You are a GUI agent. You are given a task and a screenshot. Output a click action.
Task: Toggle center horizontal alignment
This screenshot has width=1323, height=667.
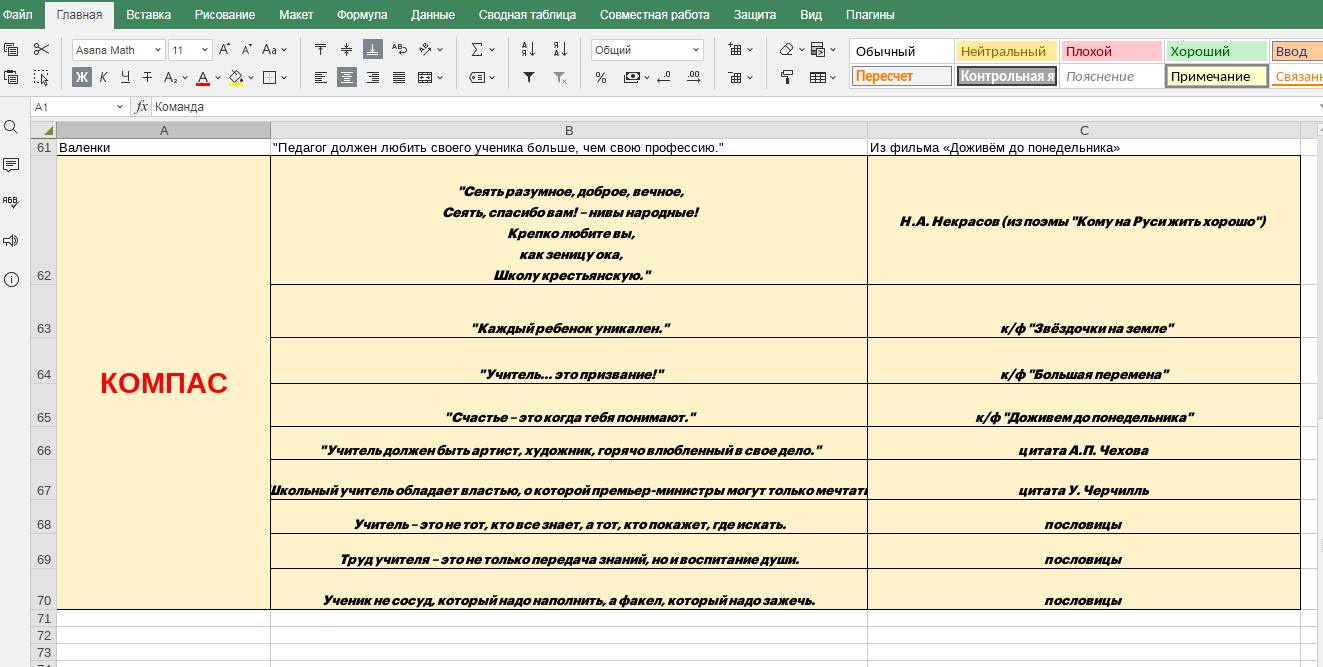click(x=347, y=77)
